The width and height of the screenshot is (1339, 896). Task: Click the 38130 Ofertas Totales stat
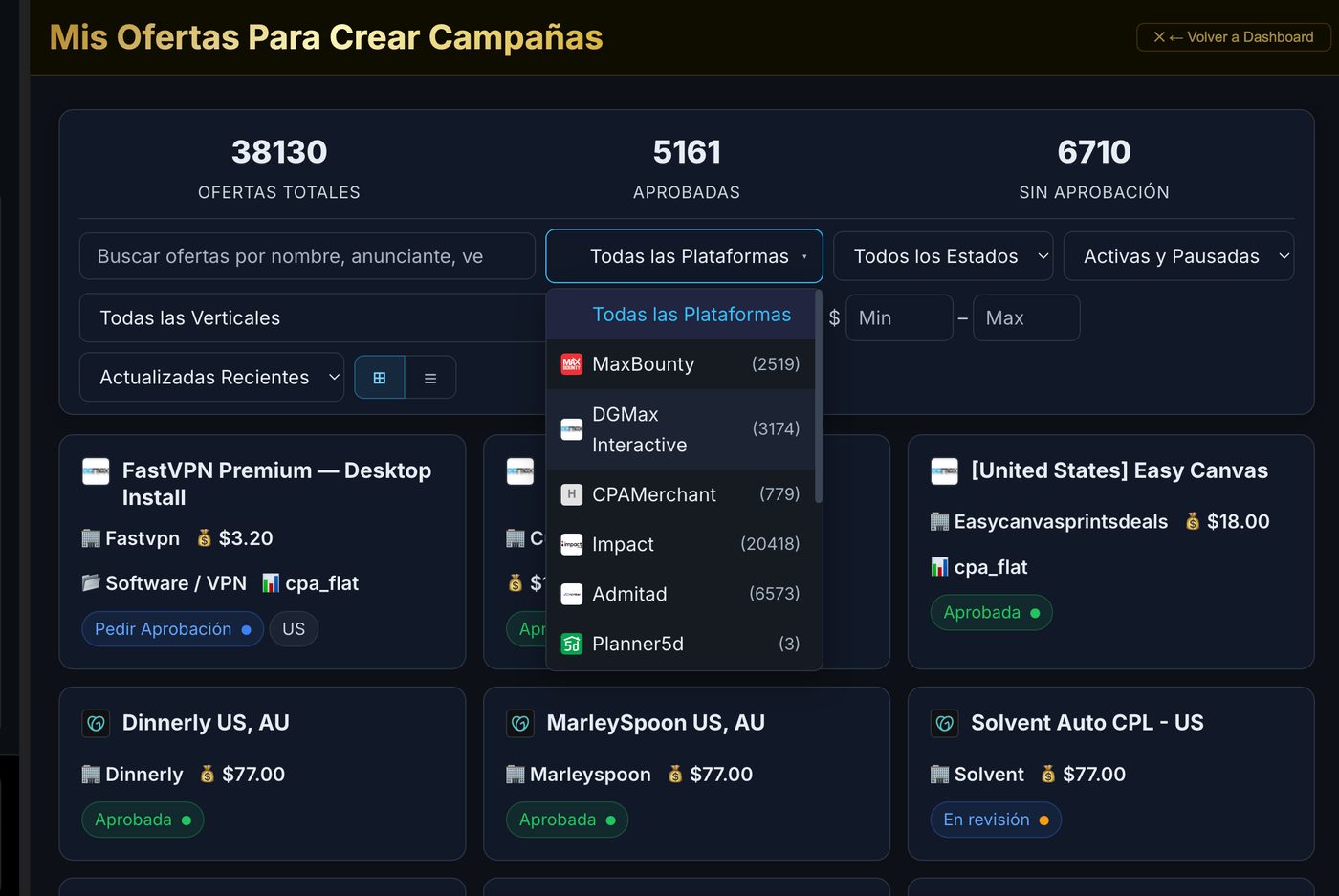[x=279, y=168]
